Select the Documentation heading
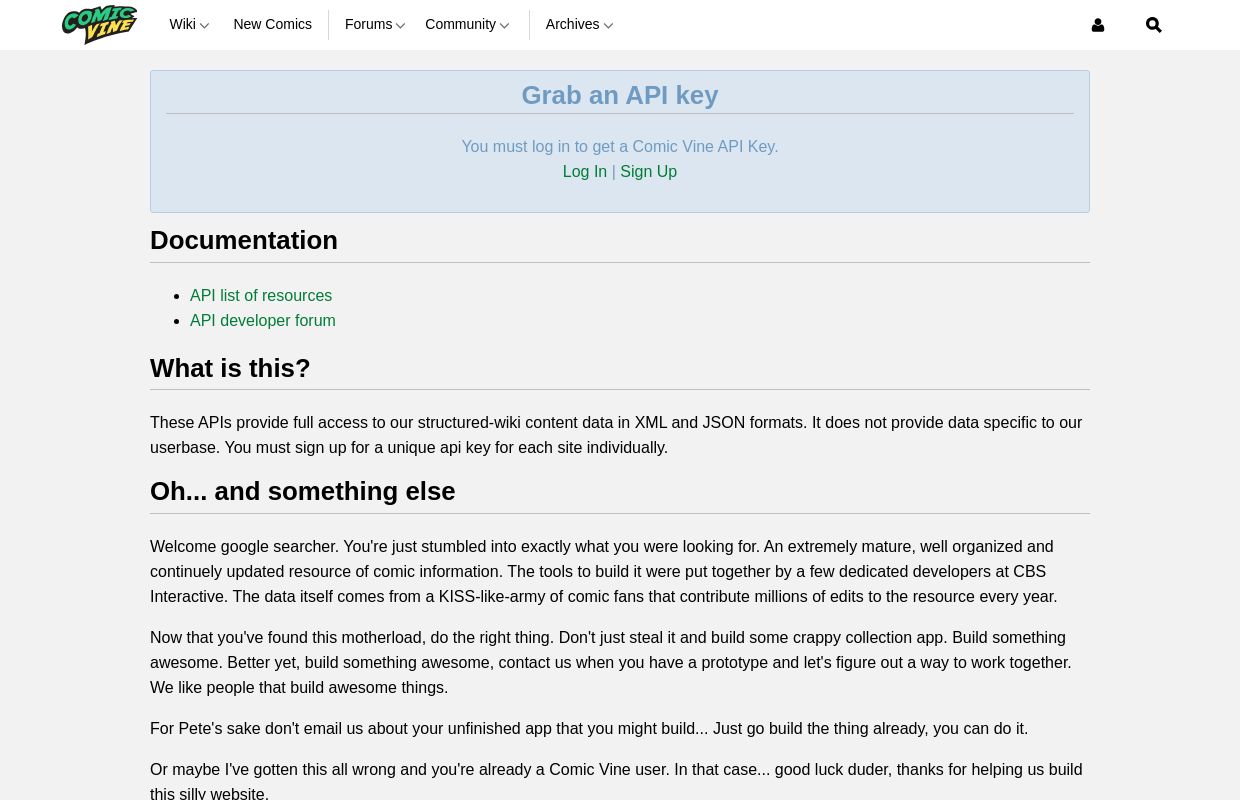Image resolution: width=1240 pixels, height=800 pixels. coord(244,240)
